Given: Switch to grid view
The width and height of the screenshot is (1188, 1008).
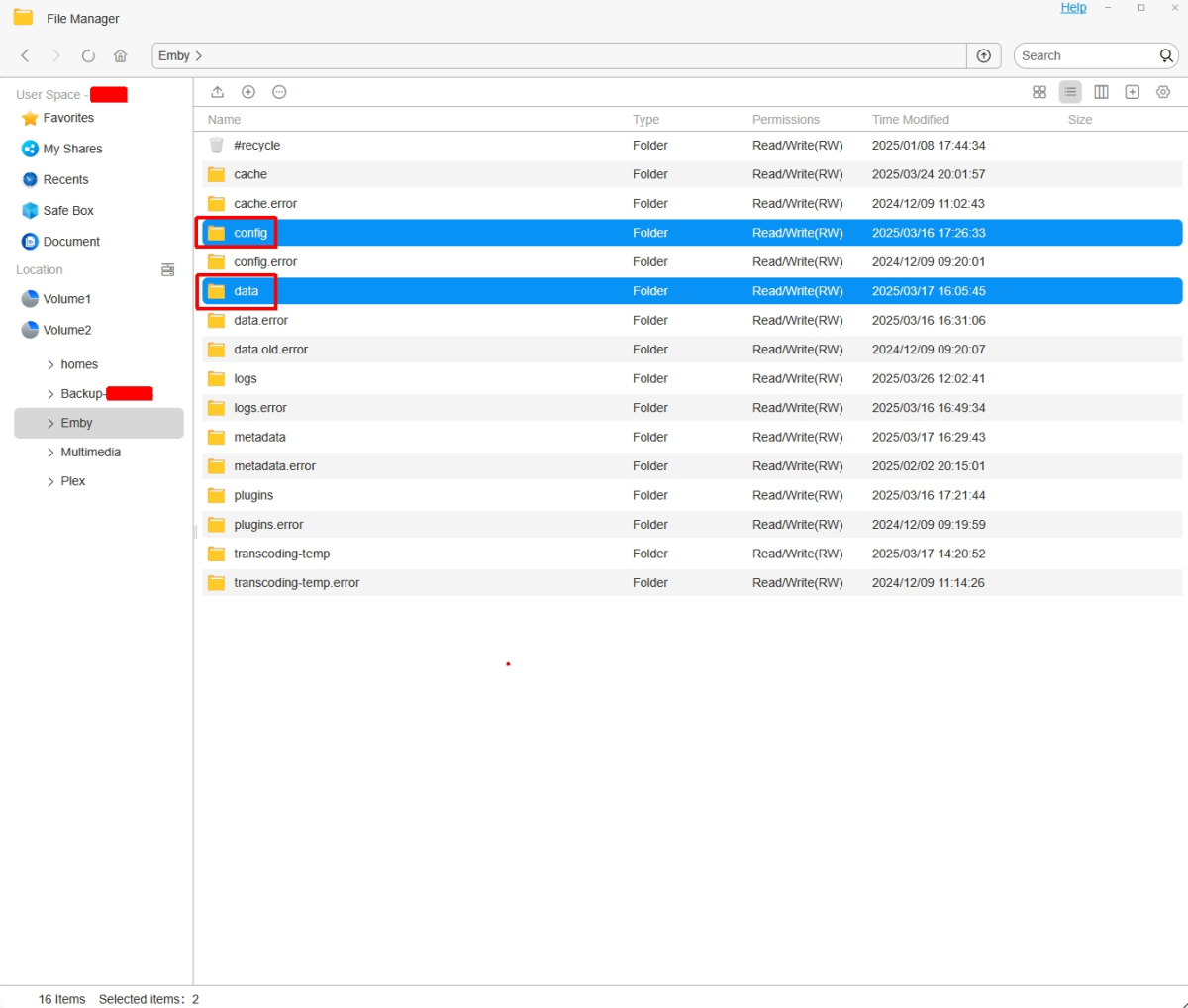Looking at the screenshot, I should click(1039, 91).
